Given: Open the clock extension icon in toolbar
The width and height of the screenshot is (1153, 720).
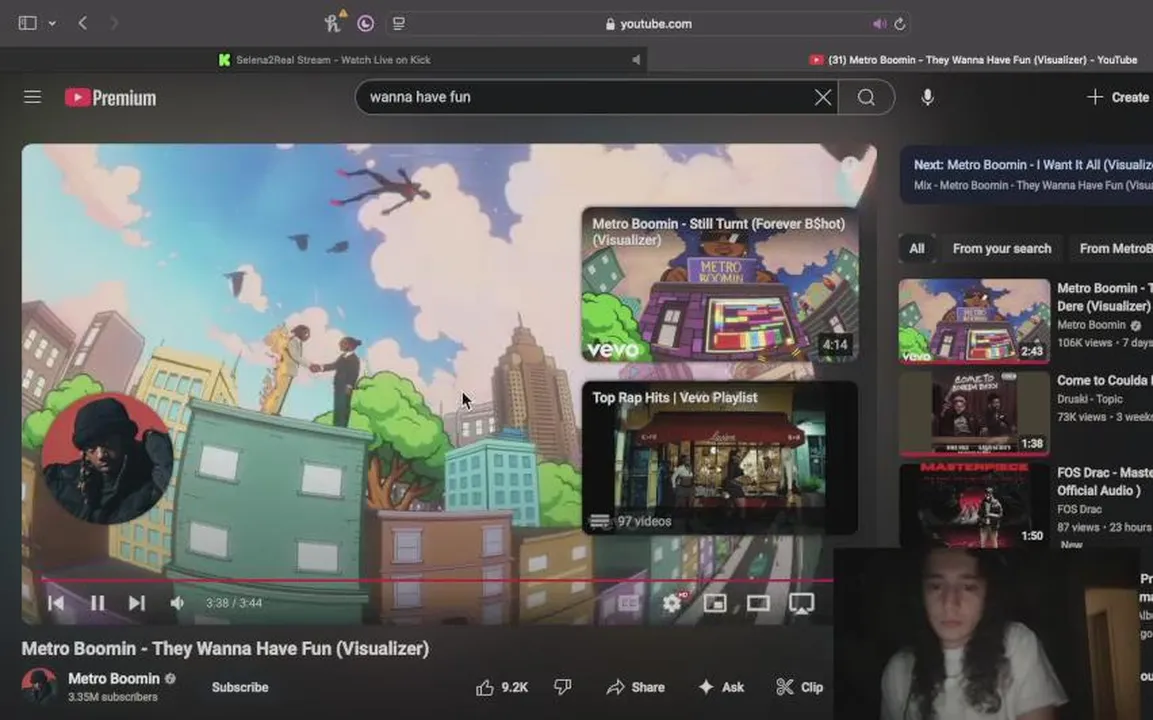Looking at the screenshot, I should (365, 24).
